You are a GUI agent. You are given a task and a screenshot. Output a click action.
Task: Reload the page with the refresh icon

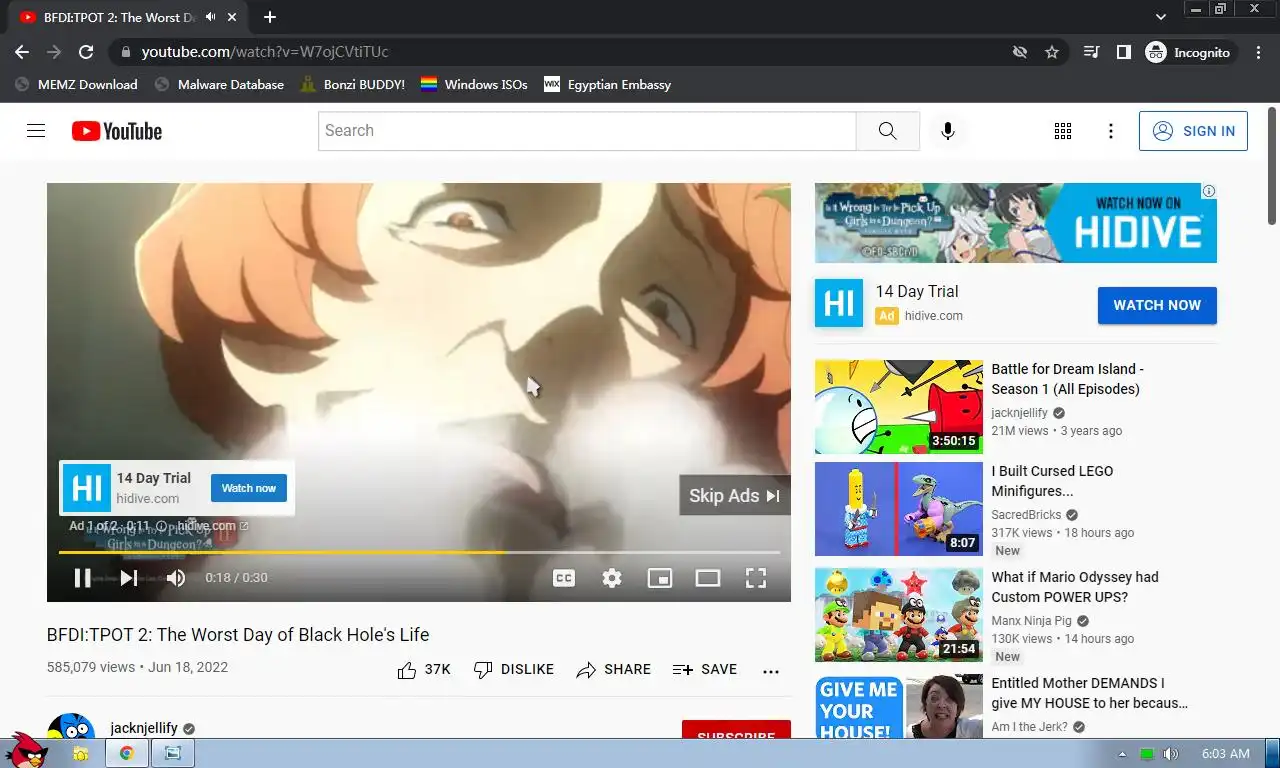click(86, 52)
